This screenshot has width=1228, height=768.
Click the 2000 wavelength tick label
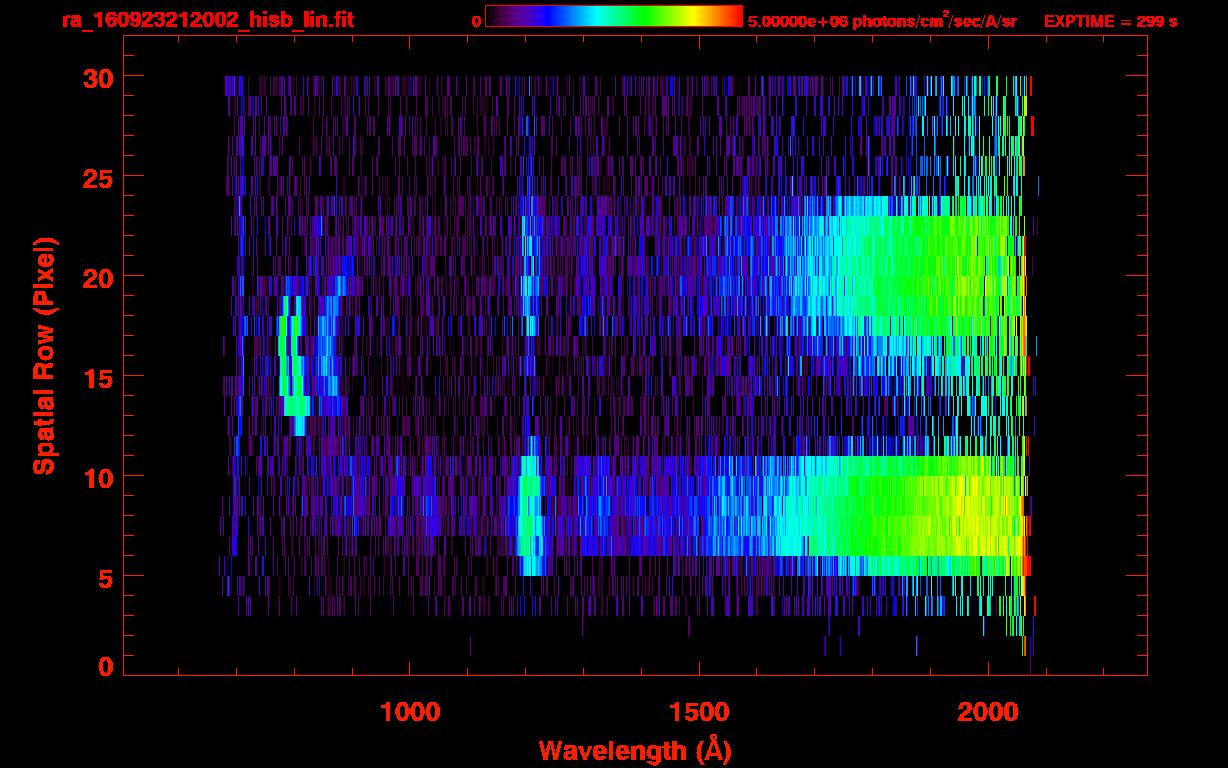coord(988,711)
